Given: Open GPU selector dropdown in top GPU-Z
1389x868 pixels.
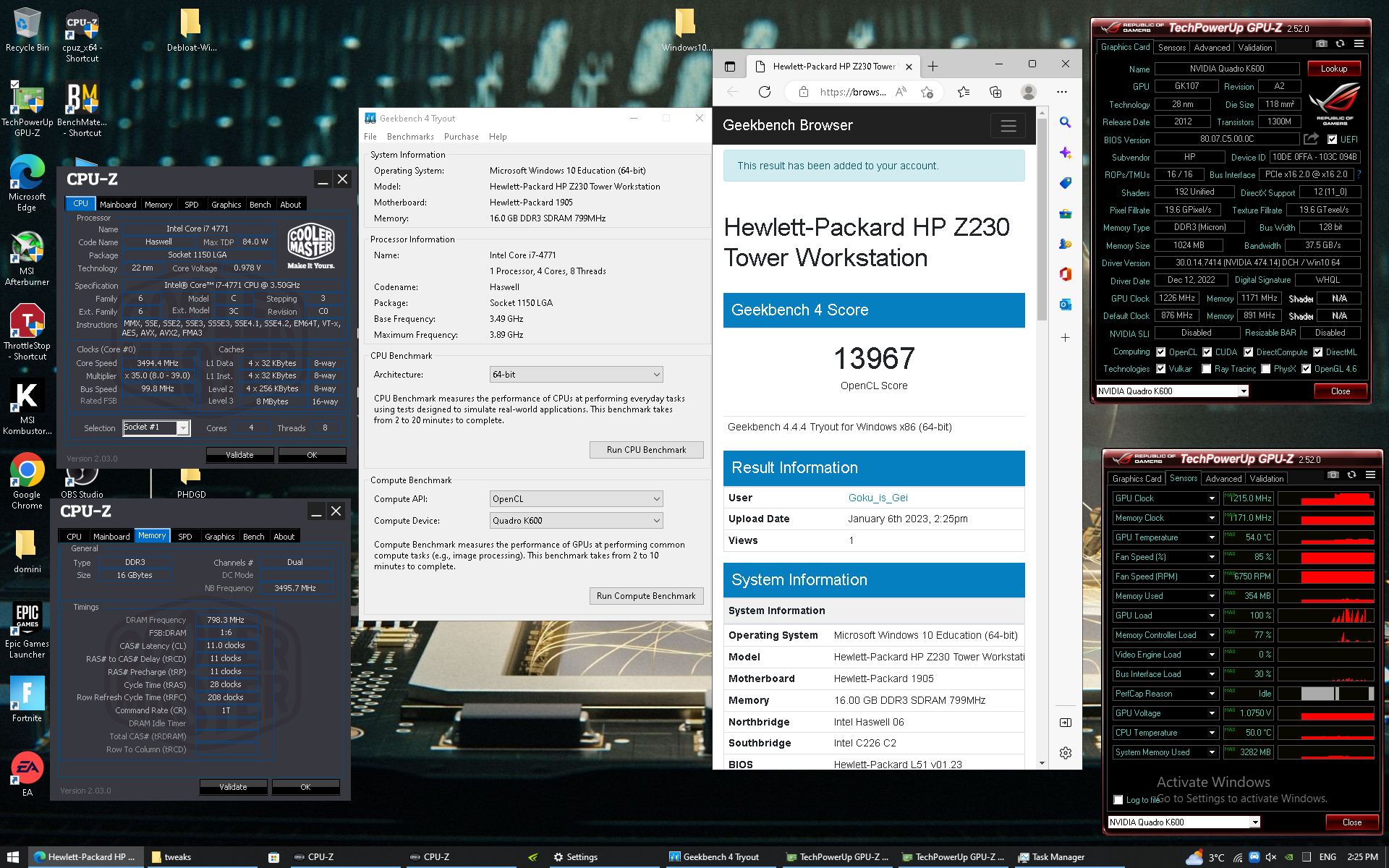Looking at the screenshot, I should [x=1172, y=391].
